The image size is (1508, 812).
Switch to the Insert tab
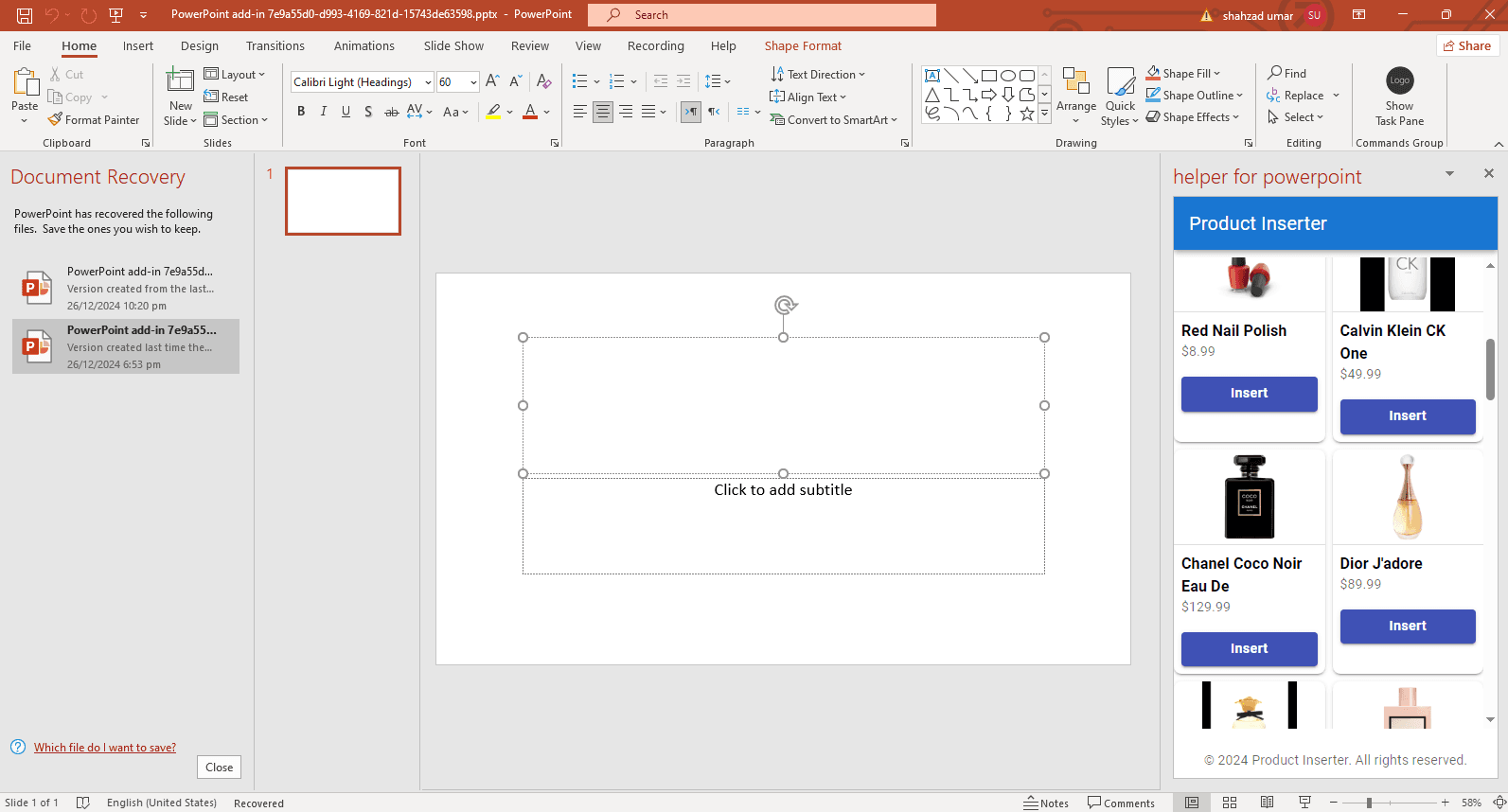(138, 45)
